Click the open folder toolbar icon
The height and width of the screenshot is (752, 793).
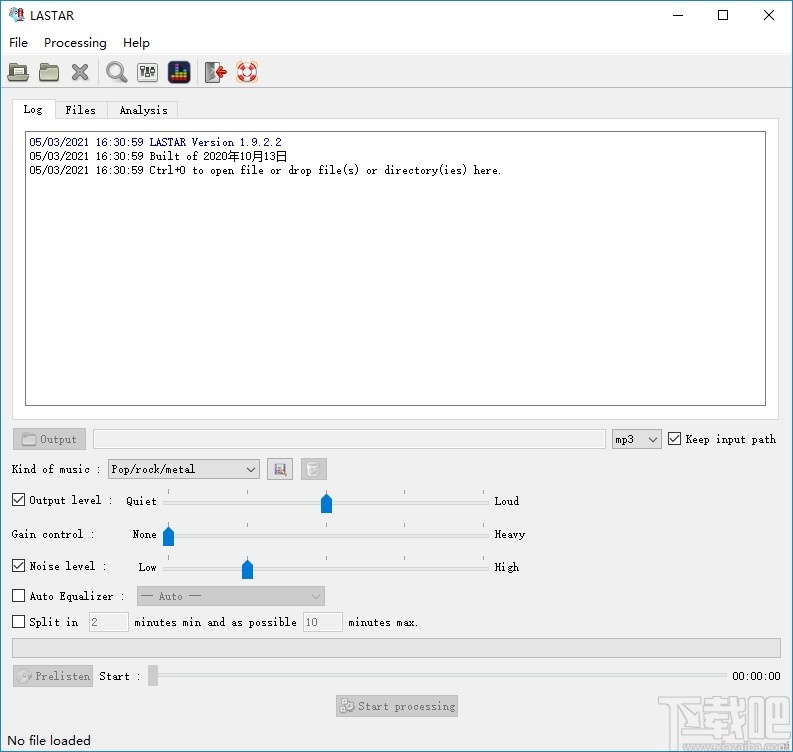click(49, 72)
